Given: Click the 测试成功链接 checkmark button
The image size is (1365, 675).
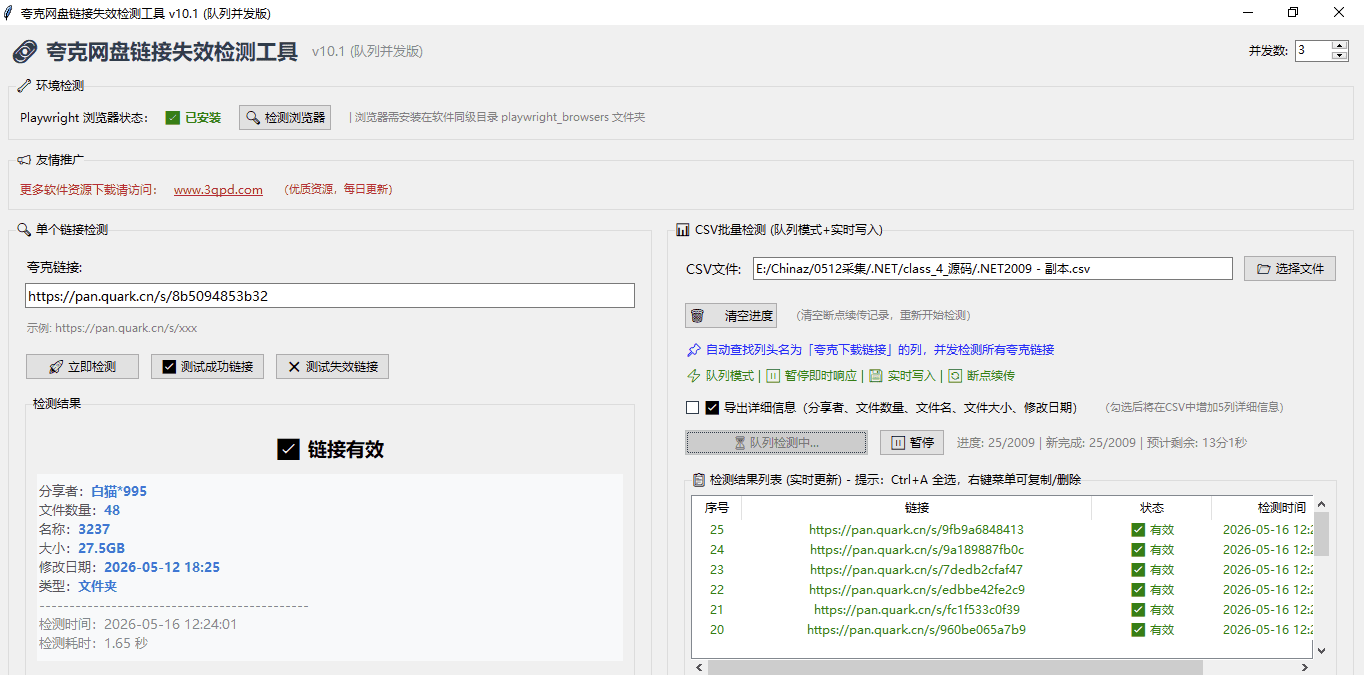Looking at the screenshot, I should coord(208,367).
